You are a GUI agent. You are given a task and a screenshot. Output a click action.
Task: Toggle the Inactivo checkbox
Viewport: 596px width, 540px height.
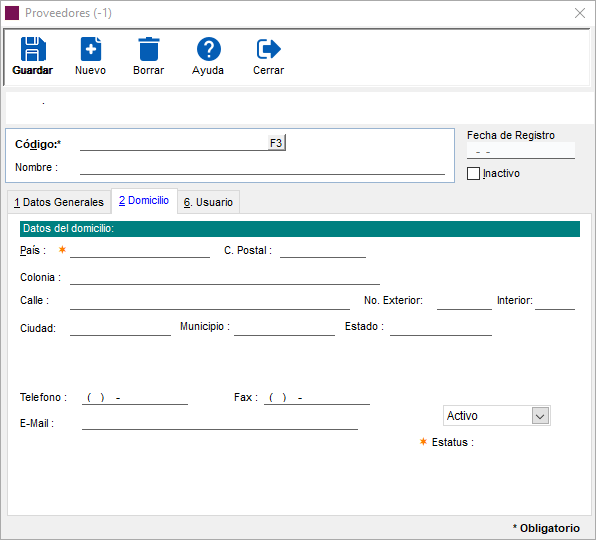click(473, 174)
